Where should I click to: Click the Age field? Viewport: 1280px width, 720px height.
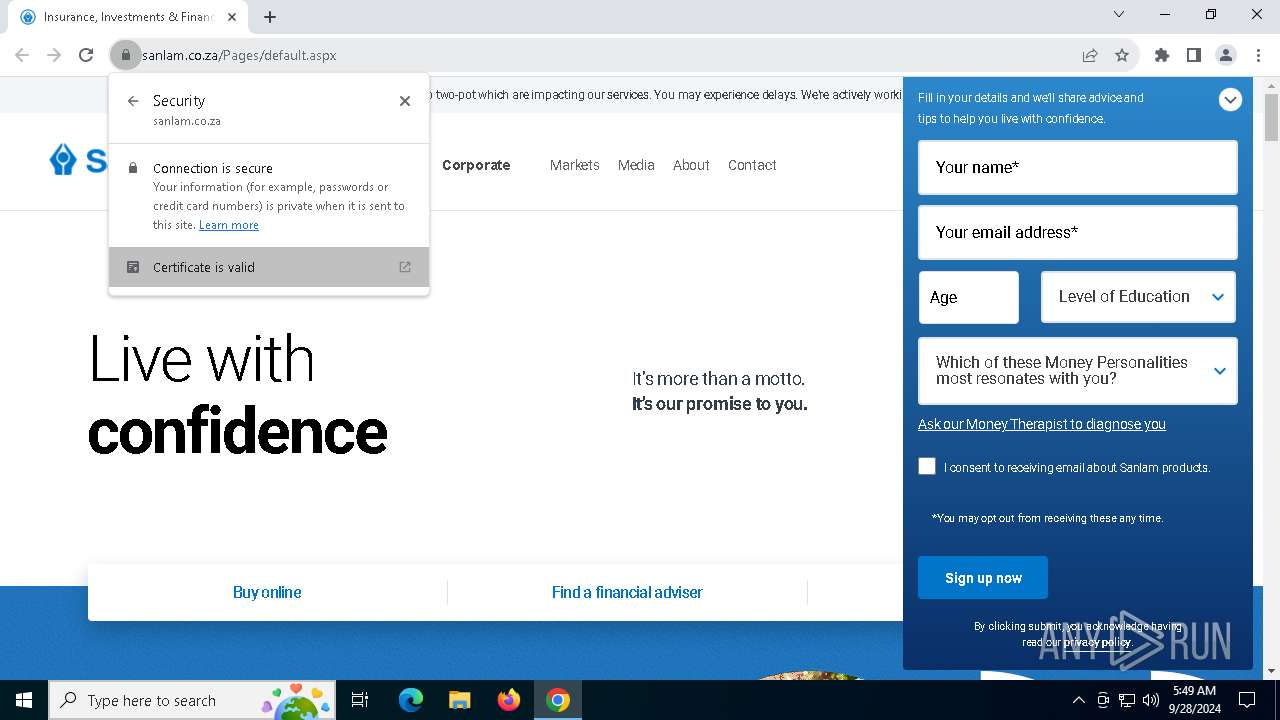click(x=969, y=297)
